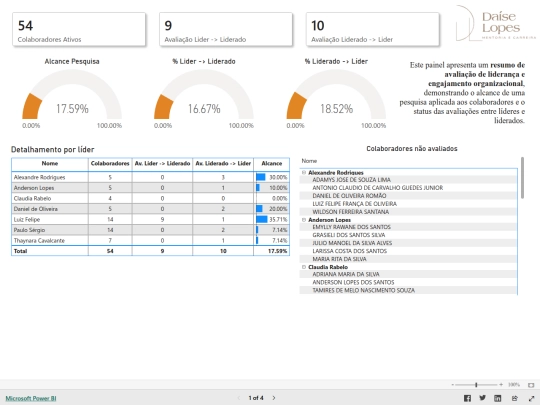Click LARISSA COSTA DOS SANTOS entry
This screenshot has width=540, height=405.
350,251
